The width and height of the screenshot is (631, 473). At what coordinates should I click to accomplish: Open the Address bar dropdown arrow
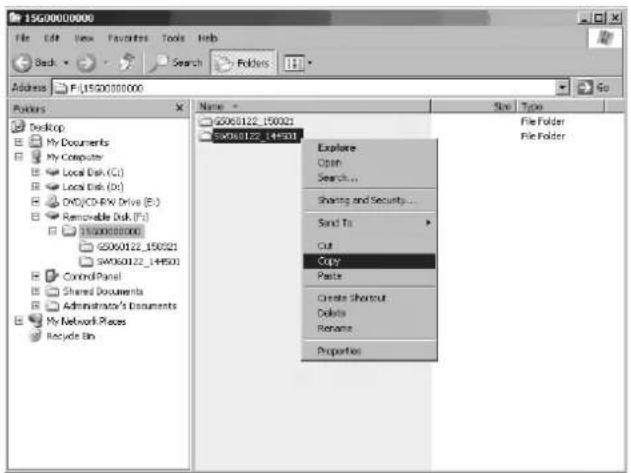click(562, 87)
